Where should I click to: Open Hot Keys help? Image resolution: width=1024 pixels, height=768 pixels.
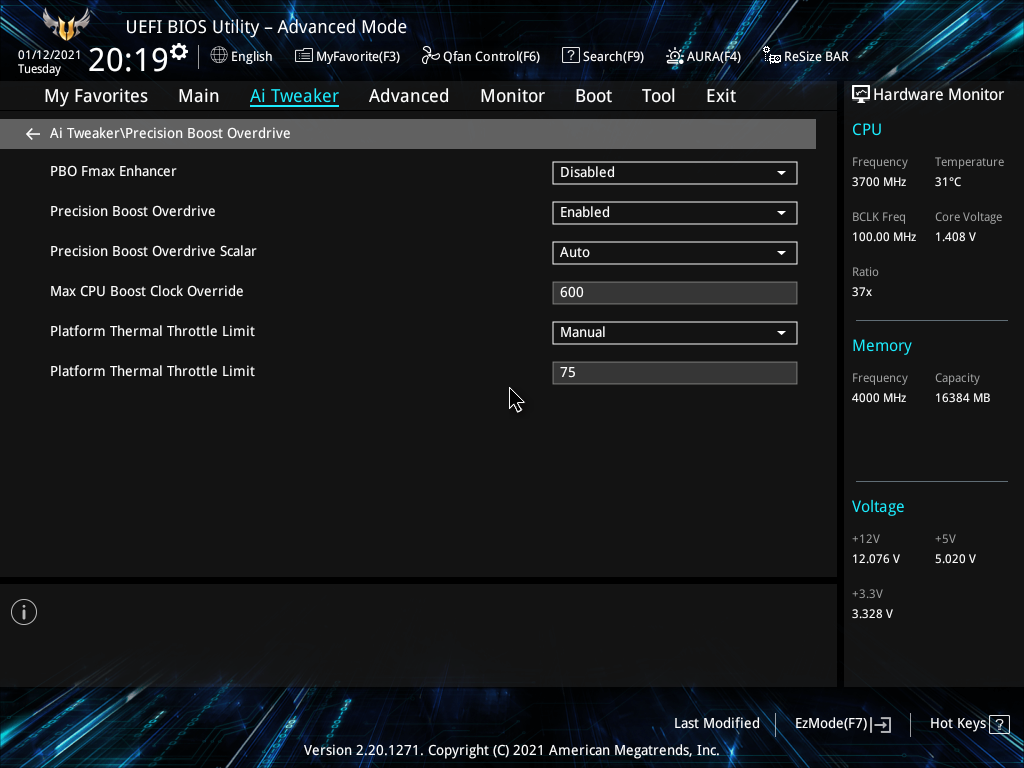coord(957,724)
